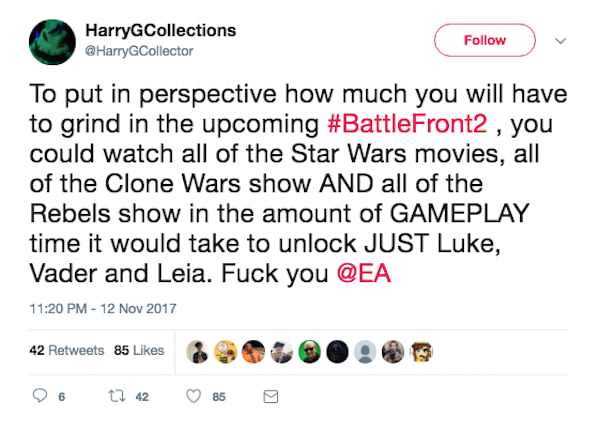Click the dark black-circle liker avatar
The width and height of the screenshot is (600, 432).
point(335,350)
